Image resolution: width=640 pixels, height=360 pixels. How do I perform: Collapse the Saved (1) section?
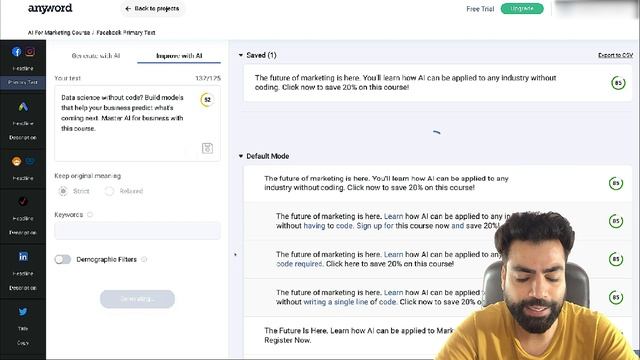241,55
